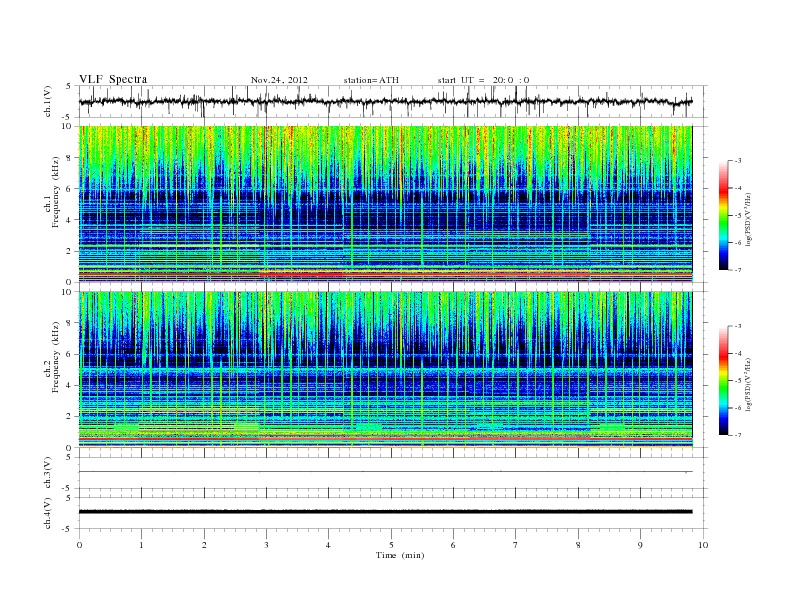Click the "ch.4(V)" axis label
The width and height of the screenshot is (792, 612).
click(x=48, y=513)
